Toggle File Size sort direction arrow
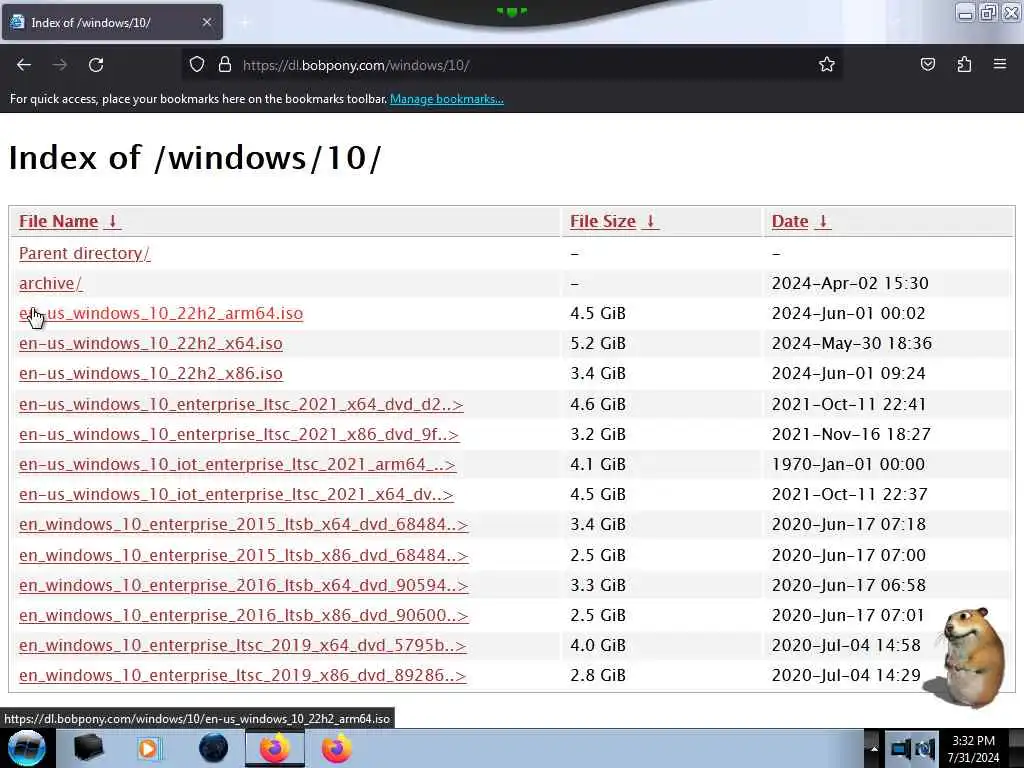The image size is (1024, 768). coord(650,221)
